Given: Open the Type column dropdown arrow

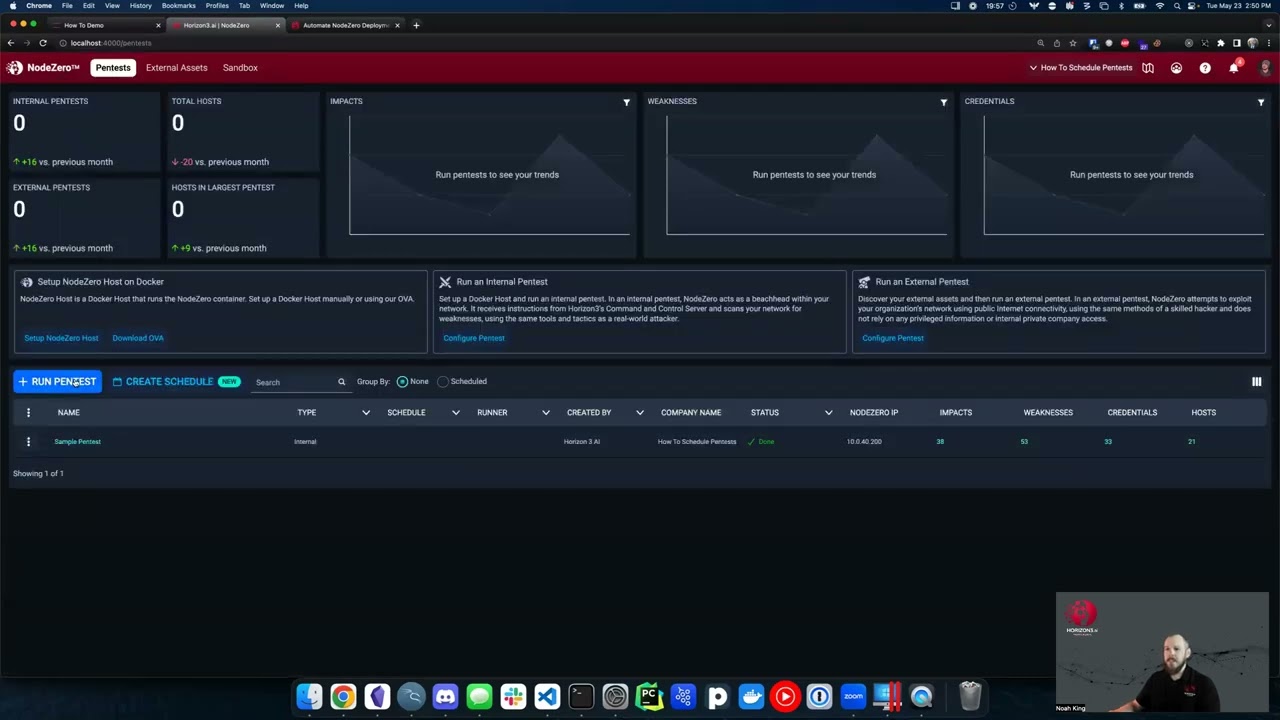Looking at the screenshot, I should [366, 412].
